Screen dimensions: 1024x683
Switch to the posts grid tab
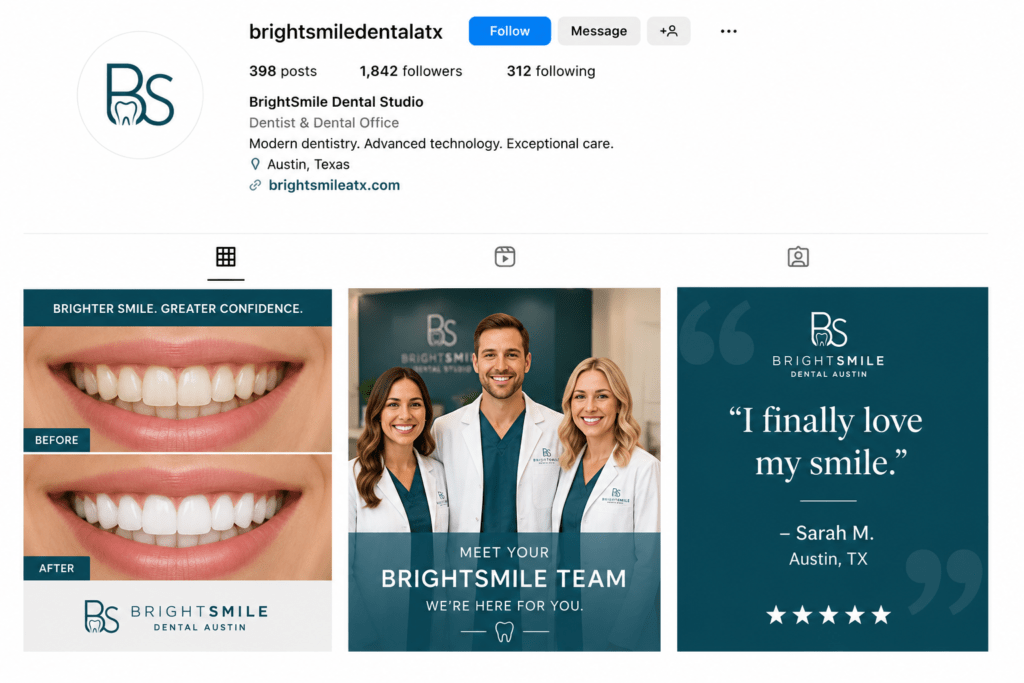226,257
